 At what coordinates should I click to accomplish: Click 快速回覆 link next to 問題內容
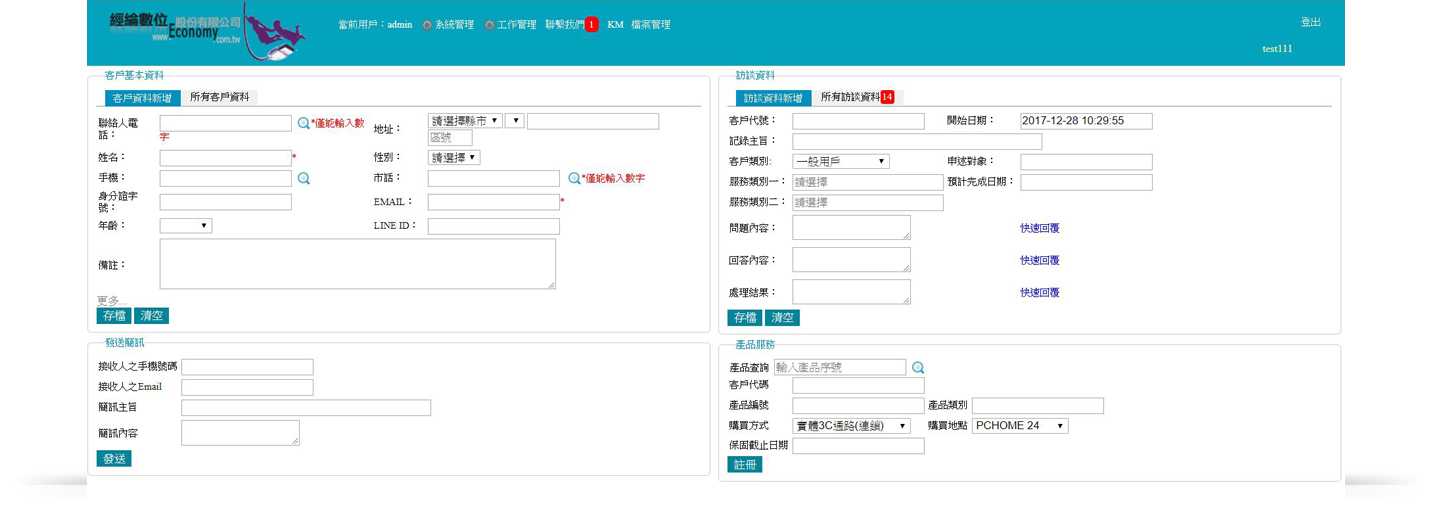point(1039,228)
